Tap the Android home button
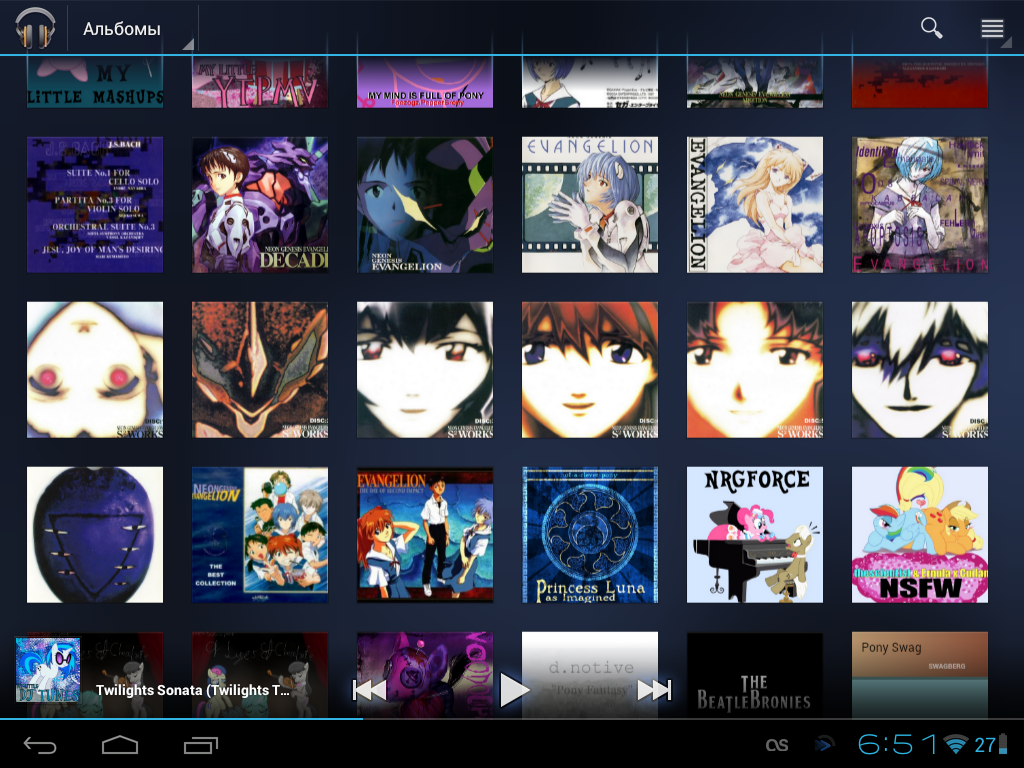Image resolution: width=1024 pixels, height=768 pixels. (x=120, y=744)
